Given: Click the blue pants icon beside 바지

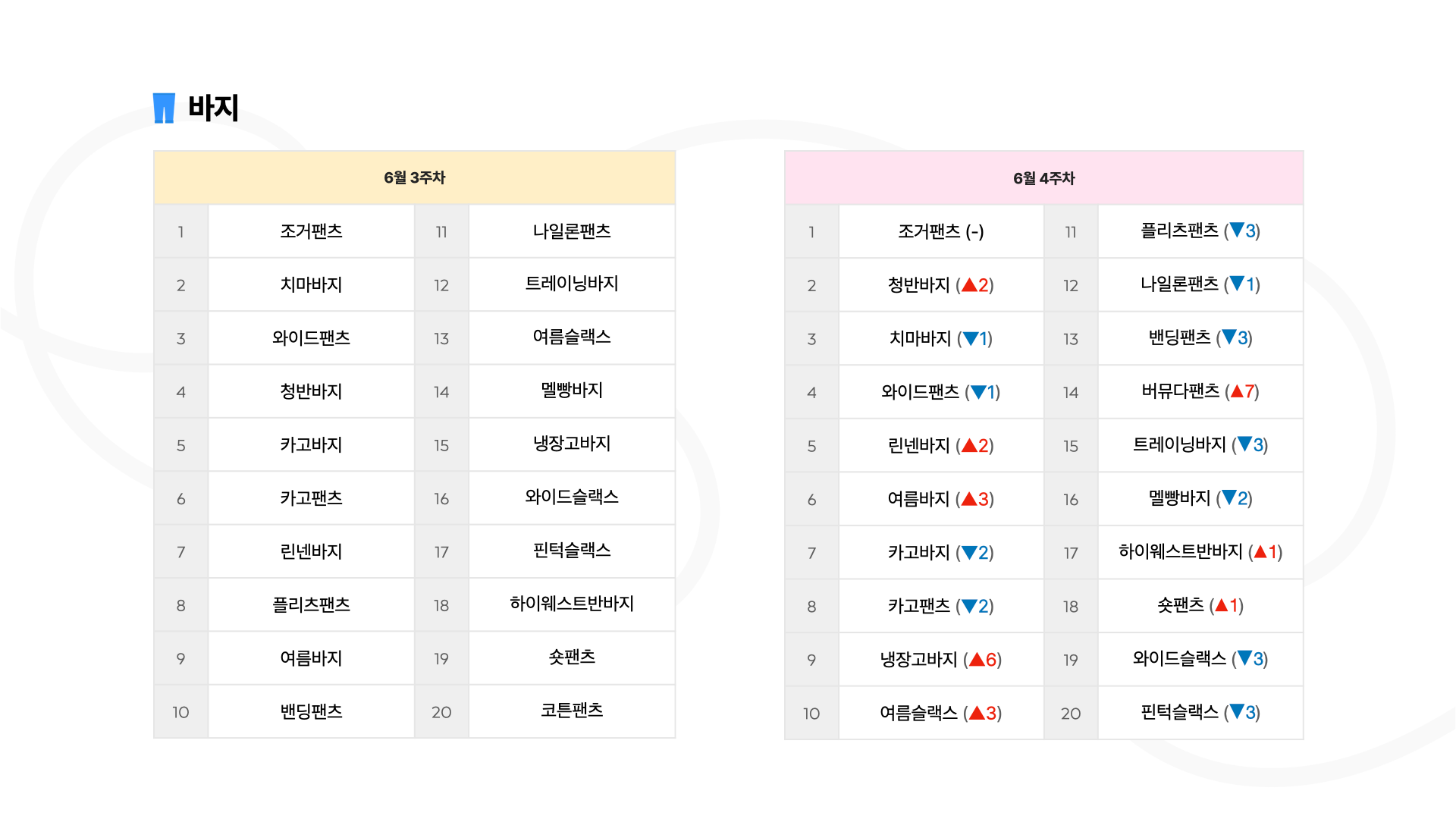Looking at the screenshot, I should tap(164, 108).
